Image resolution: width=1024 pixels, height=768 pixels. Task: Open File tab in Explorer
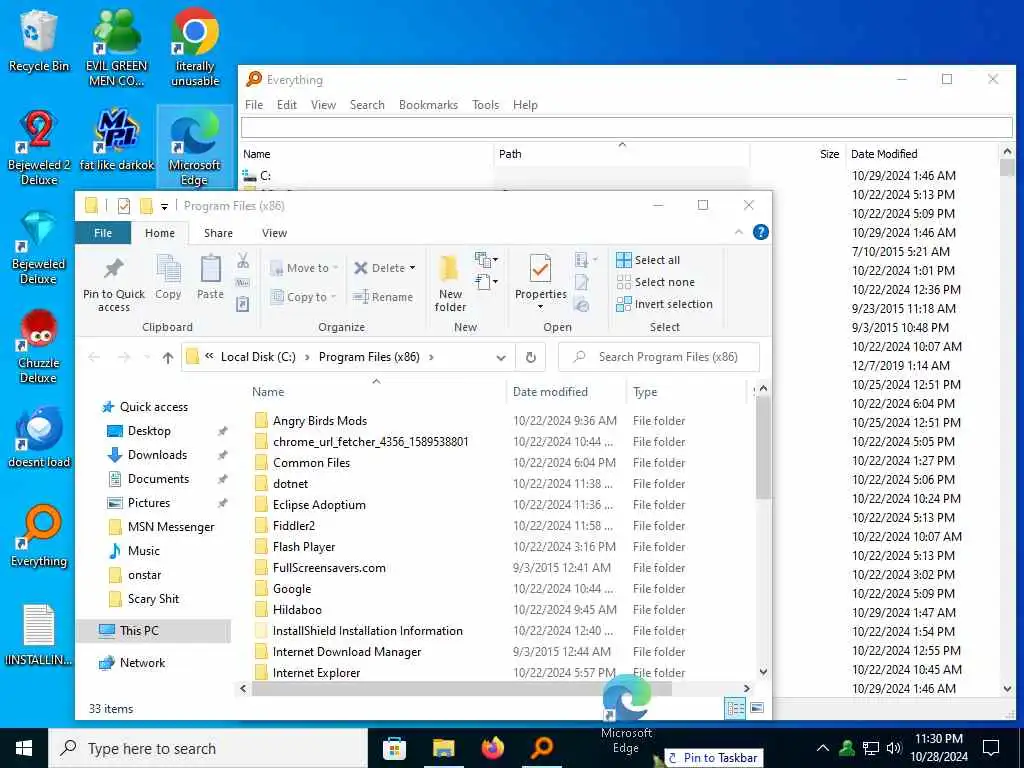103,232
